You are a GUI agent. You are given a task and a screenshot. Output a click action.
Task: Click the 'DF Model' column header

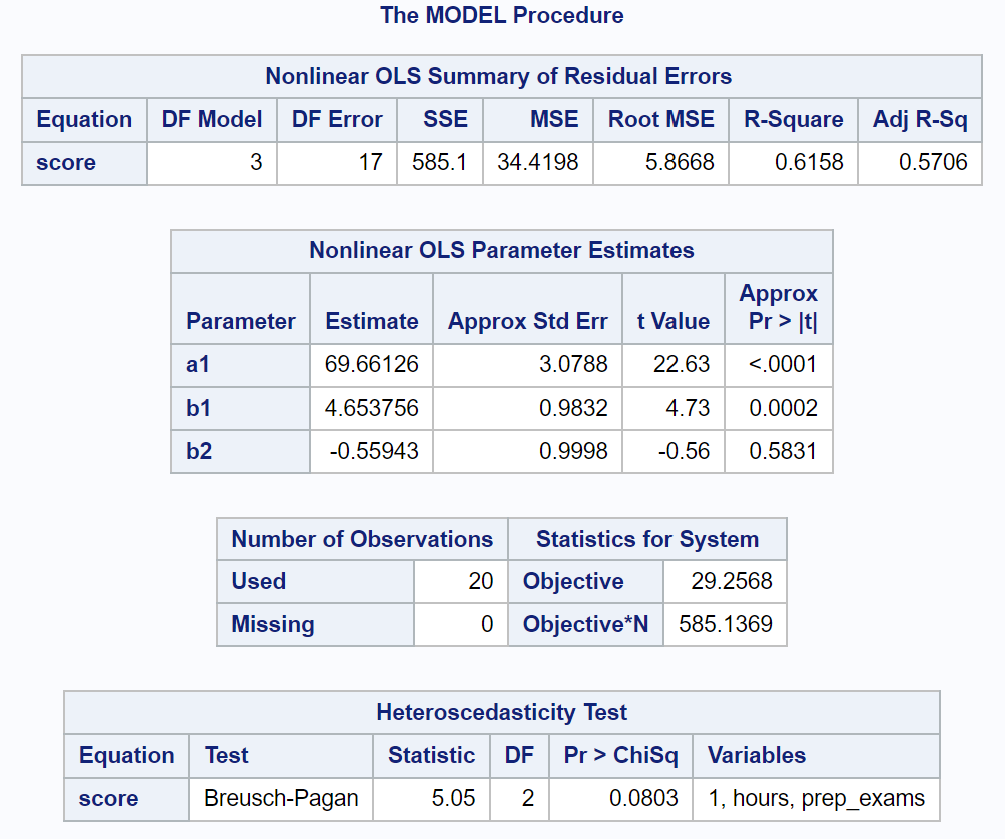211,120
